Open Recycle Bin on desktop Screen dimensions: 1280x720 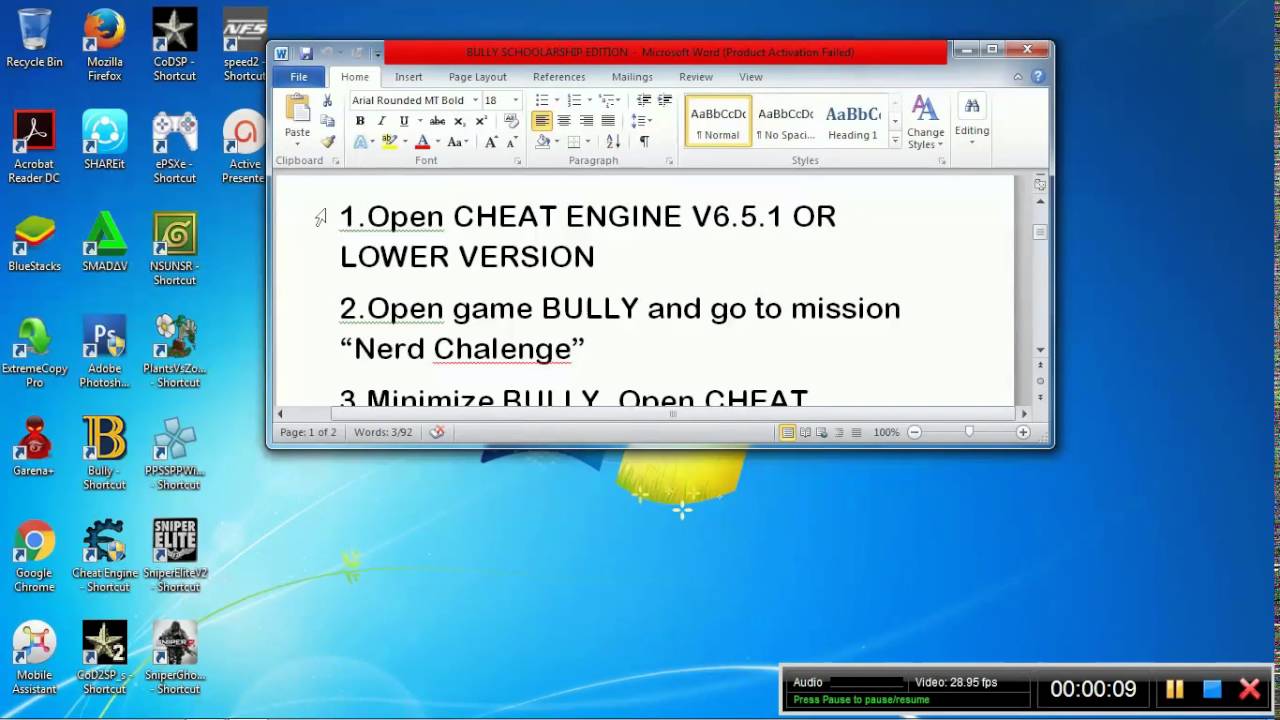coord(34,38)
